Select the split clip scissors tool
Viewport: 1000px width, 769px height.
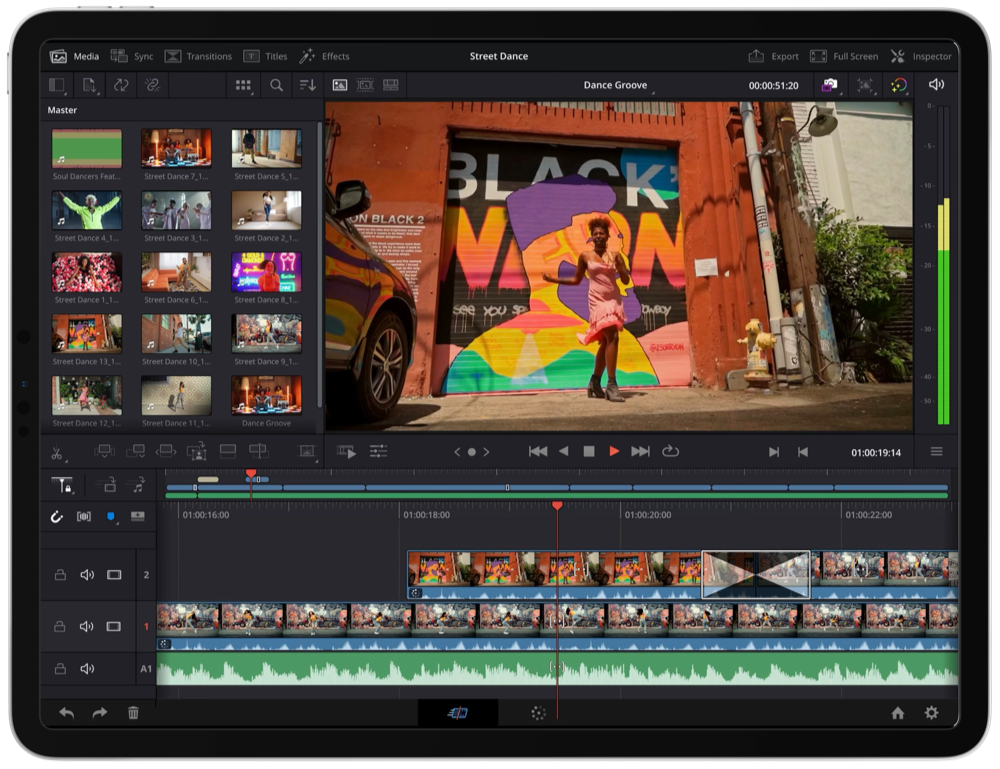57,452
